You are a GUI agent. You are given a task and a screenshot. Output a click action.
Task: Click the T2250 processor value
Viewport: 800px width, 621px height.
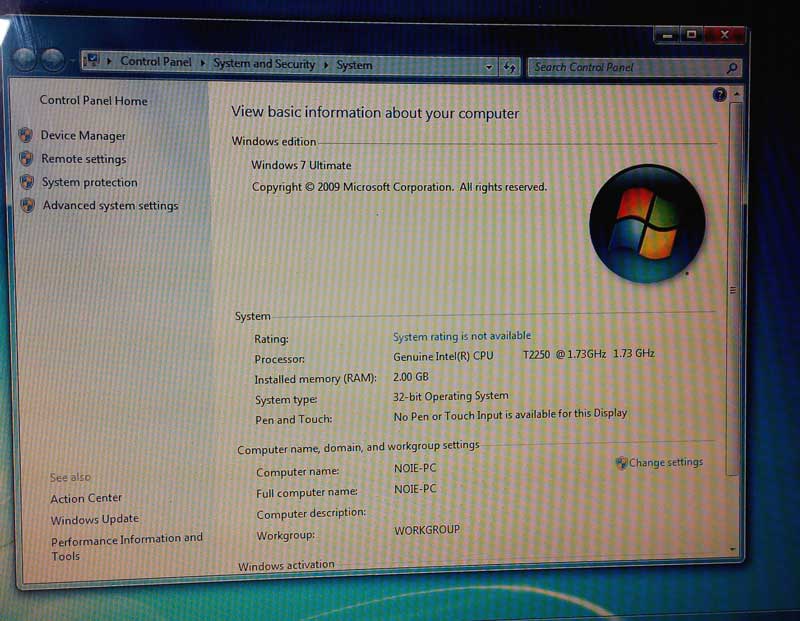coord(536,355)
